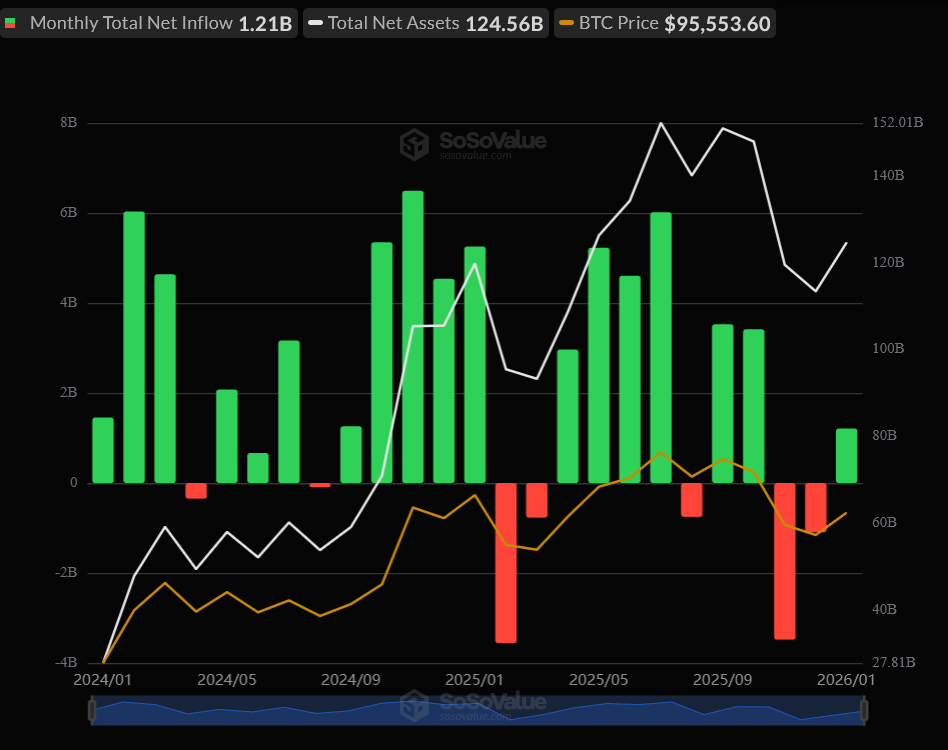Click the peak of the white net assets line

point(661,123)
